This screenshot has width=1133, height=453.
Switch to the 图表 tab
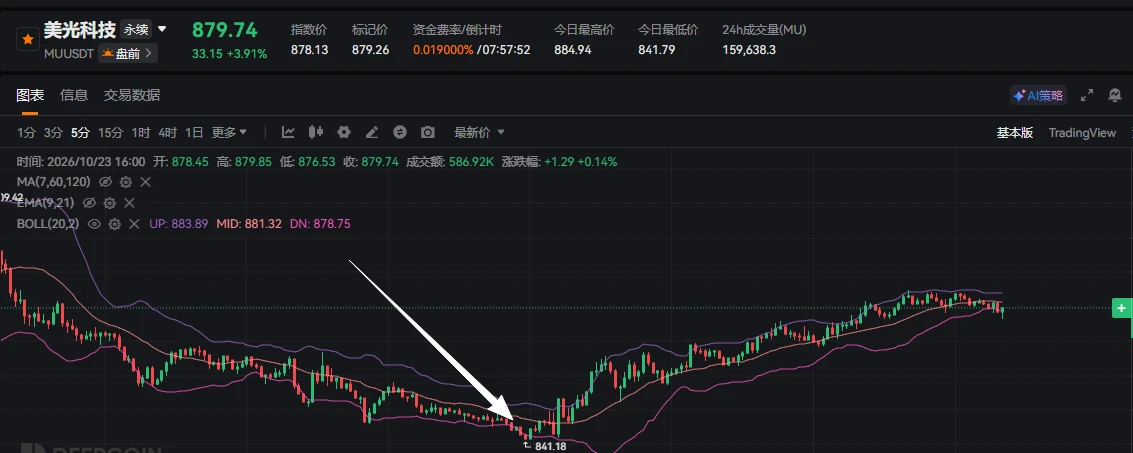point(30,95)
